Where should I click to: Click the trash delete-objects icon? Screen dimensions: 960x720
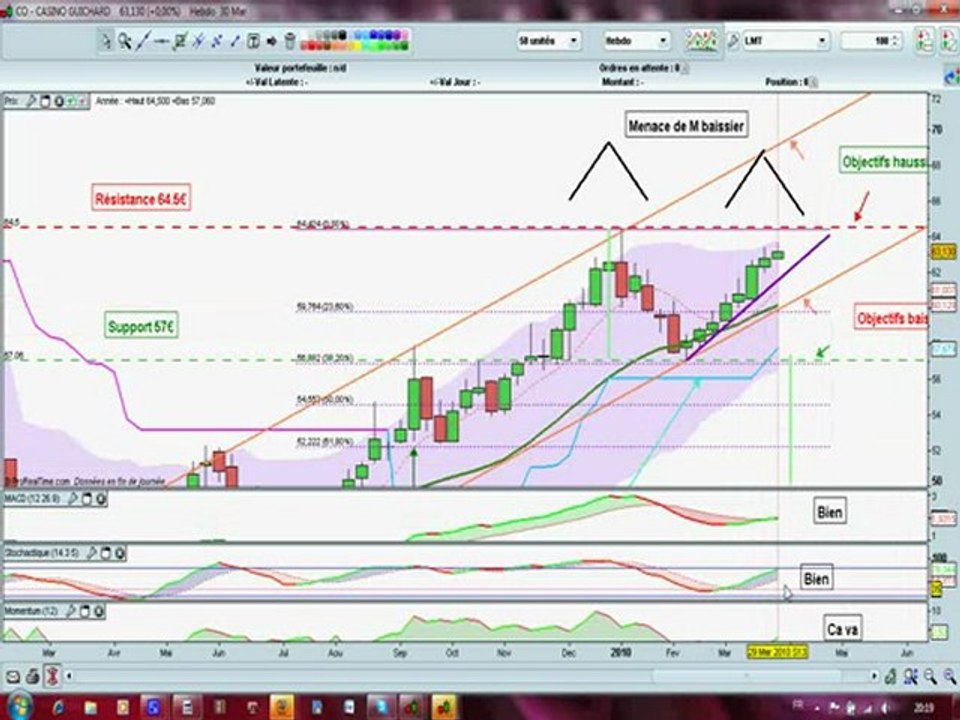[x=290, y=41]
